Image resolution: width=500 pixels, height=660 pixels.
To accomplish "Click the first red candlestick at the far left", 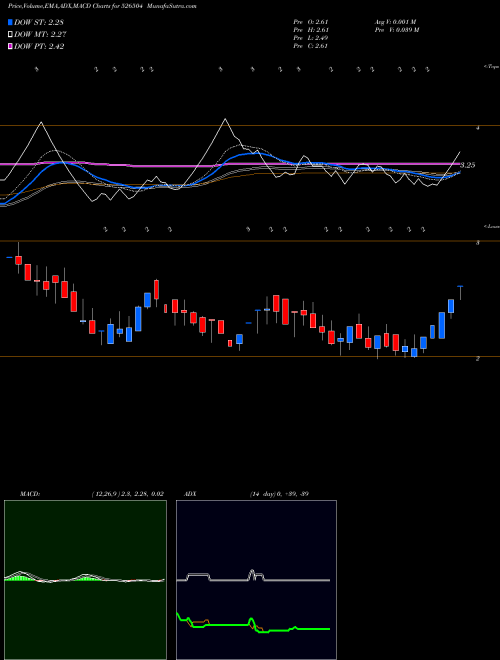I will (x=18, y=258).
